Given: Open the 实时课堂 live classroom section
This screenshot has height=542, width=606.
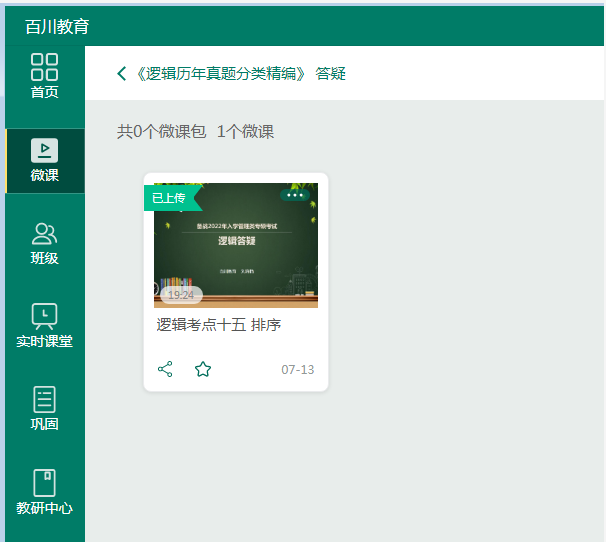Looking at the screenshot, I should [44, 326].
